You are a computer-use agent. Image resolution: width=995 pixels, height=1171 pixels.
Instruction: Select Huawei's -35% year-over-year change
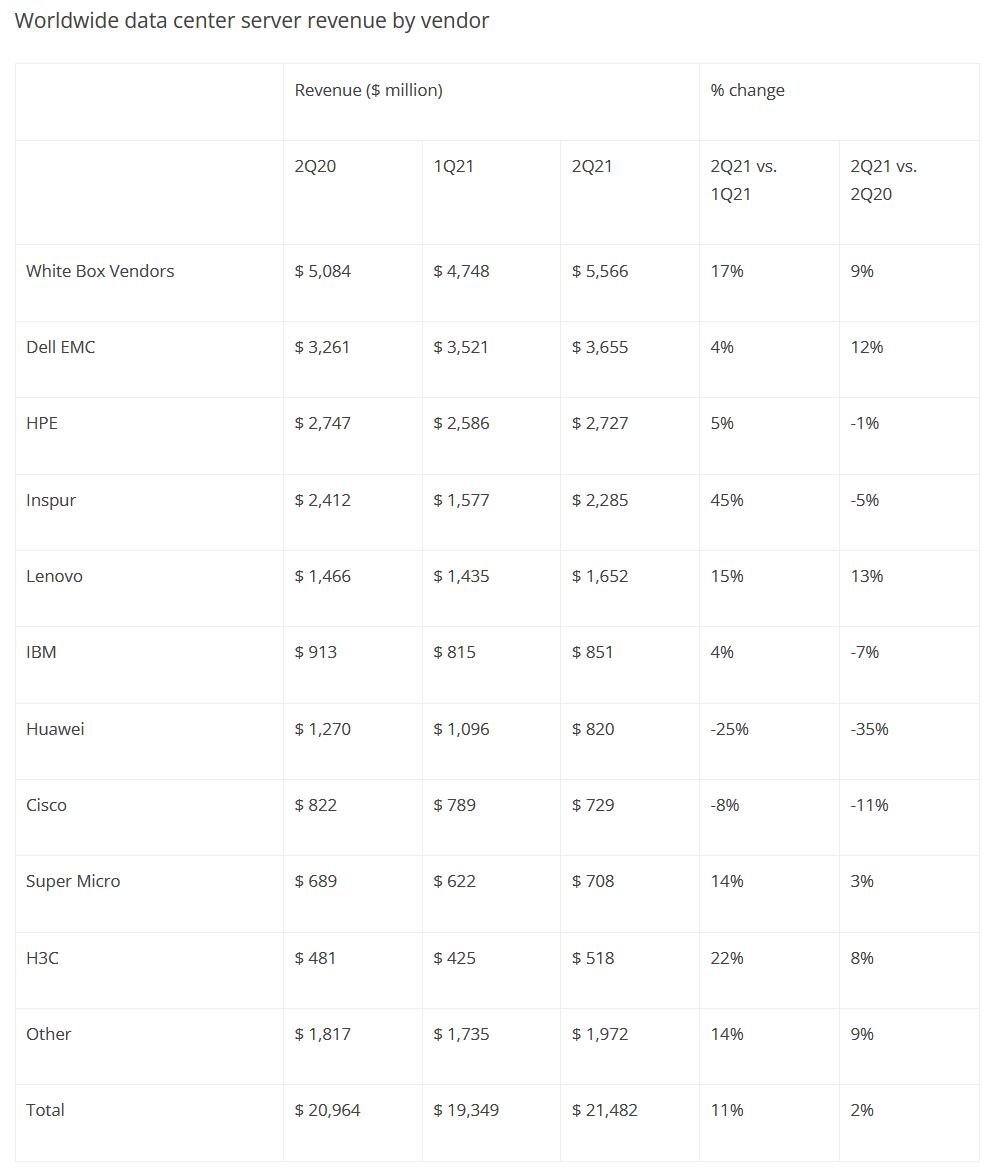tap(869, 729)
